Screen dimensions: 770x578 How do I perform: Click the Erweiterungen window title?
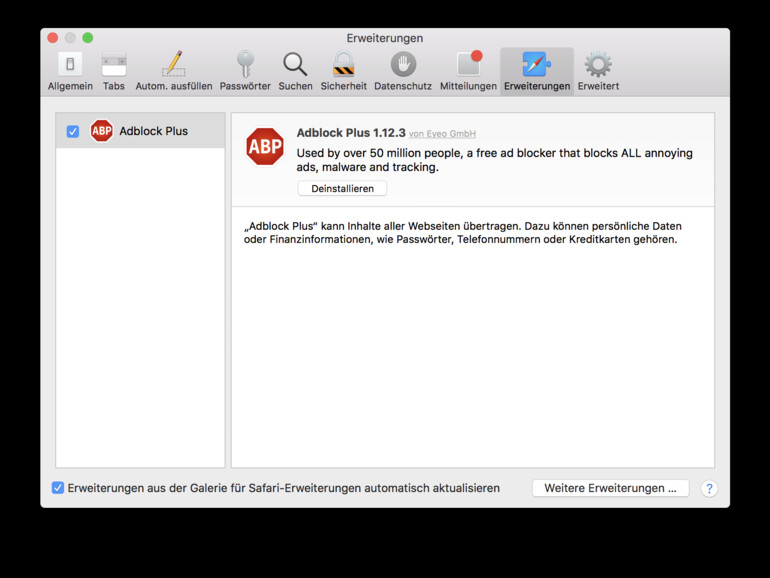coord(385,38)
